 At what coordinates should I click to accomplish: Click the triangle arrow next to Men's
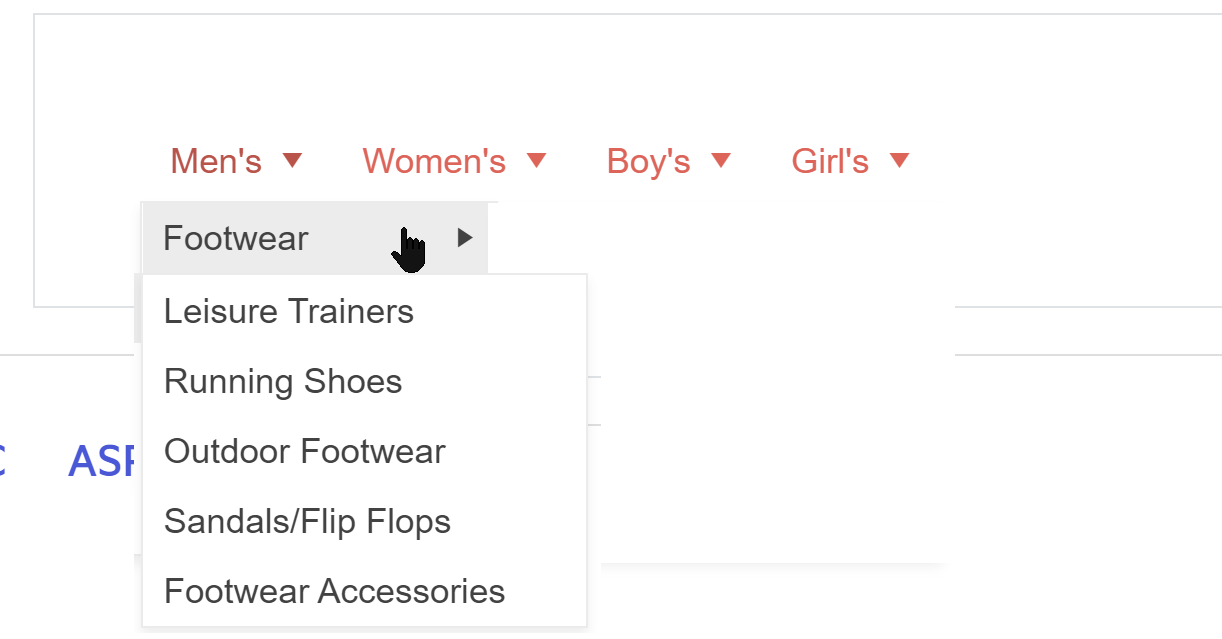pos(292,160)
